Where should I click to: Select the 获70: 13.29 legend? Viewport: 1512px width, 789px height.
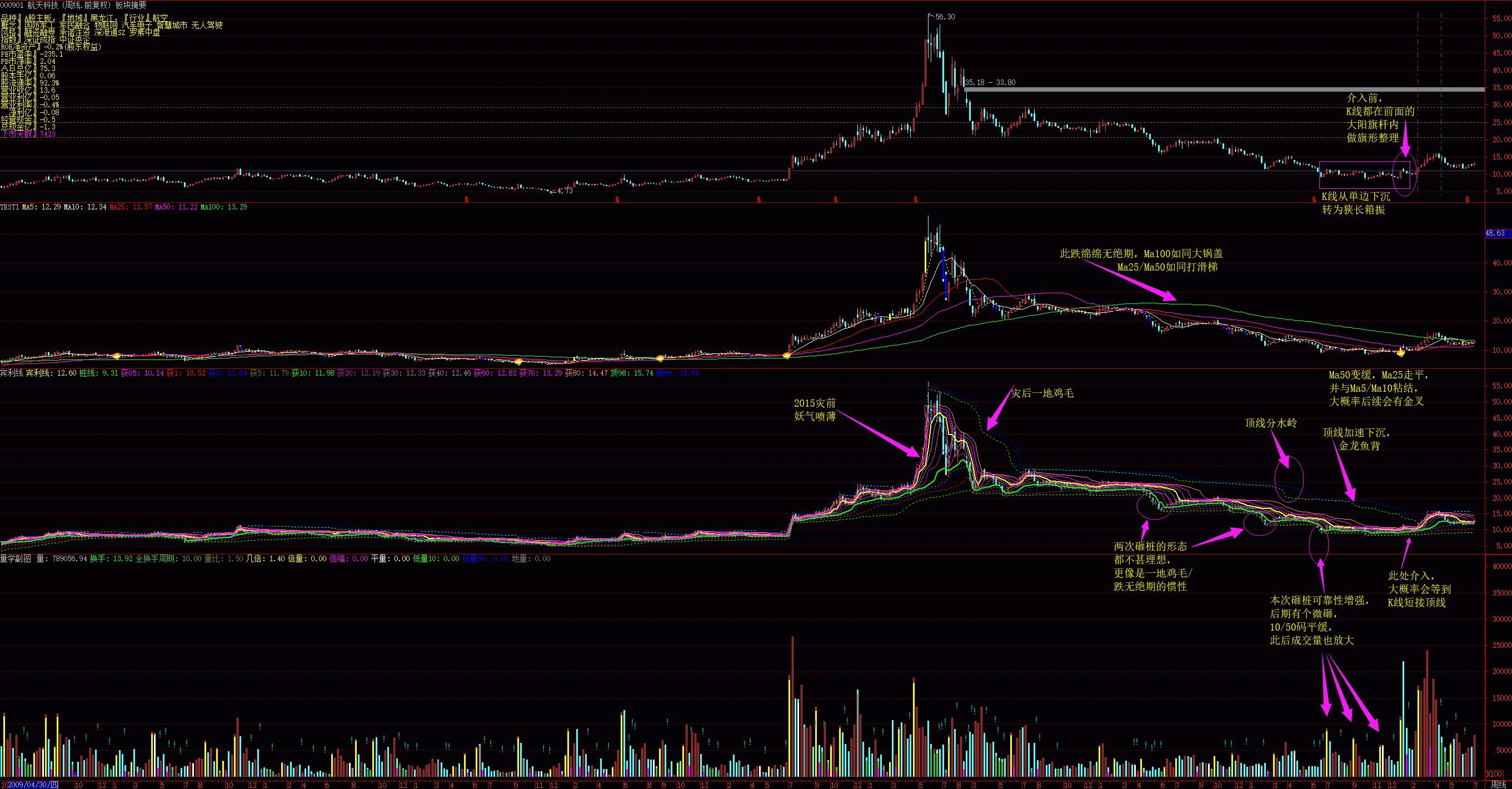[541, 373]
